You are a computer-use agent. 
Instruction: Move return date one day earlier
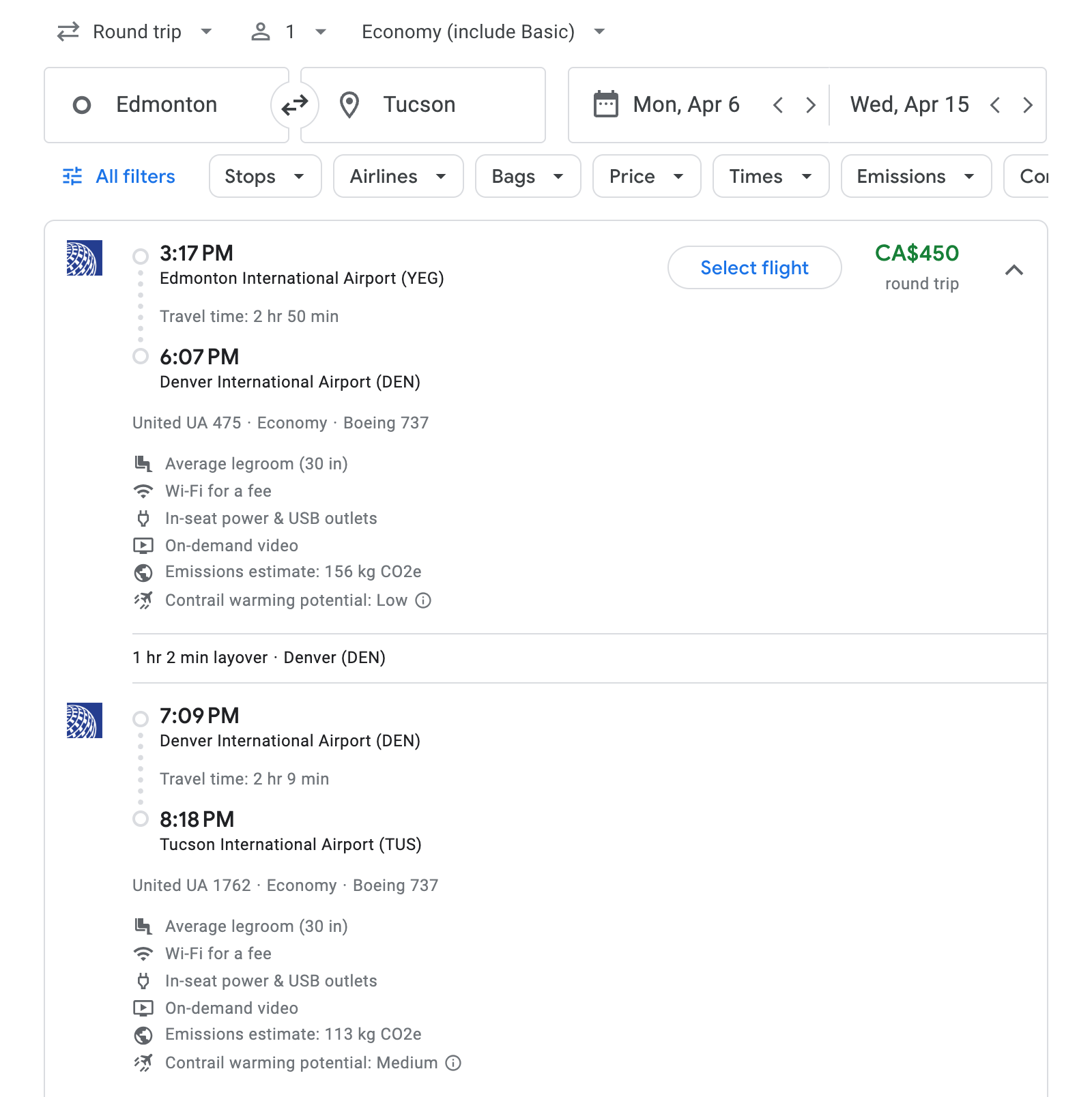pyautogui.click(x=995, y=105)
